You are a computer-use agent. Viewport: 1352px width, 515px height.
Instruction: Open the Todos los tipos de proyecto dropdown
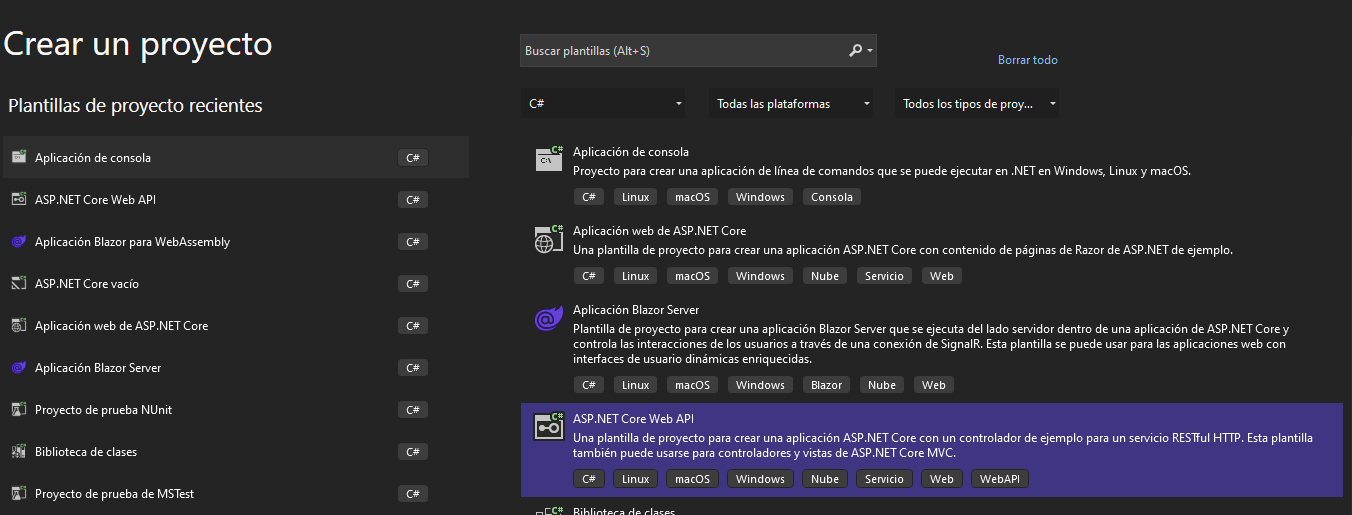[x=977, y=103]
